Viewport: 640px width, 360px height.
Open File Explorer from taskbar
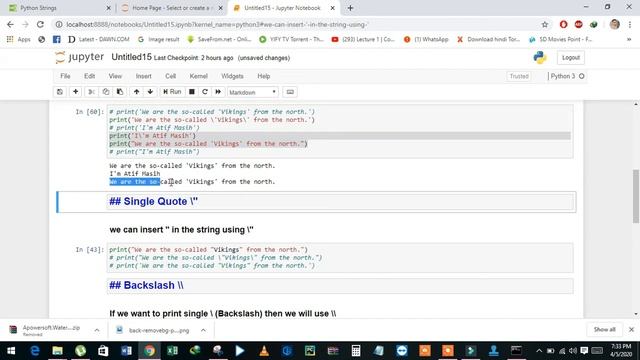[57, 351]
